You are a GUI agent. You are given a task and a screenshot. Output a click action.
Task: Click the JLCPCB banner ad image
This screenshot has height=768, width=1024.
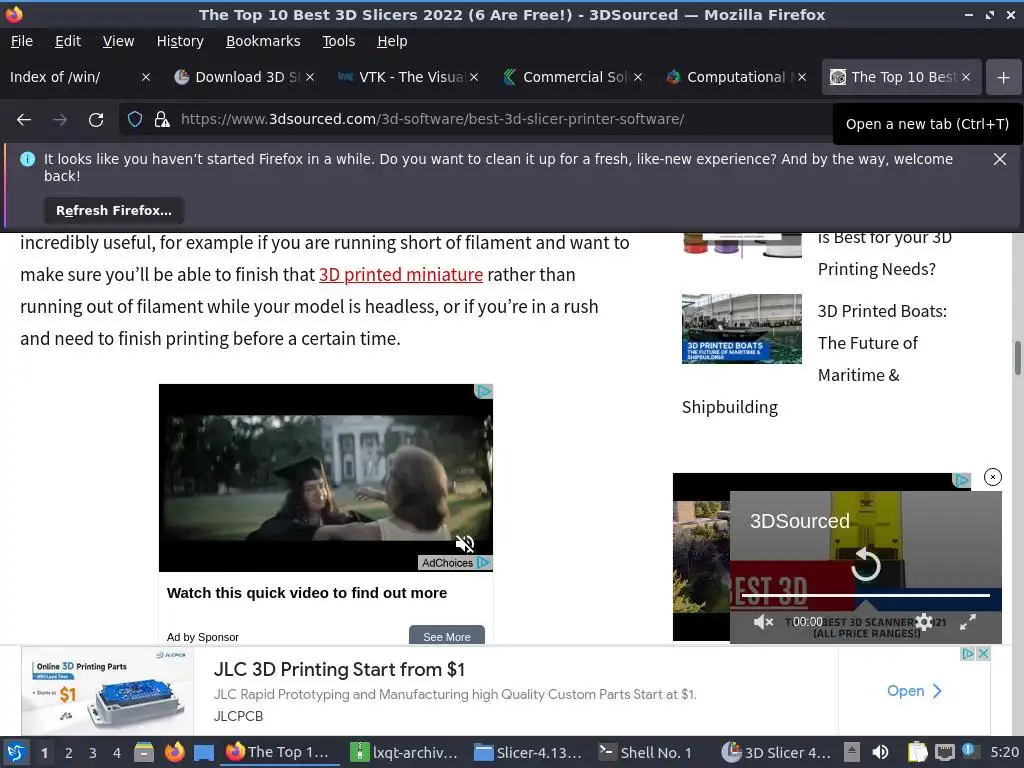click(108, 691)
